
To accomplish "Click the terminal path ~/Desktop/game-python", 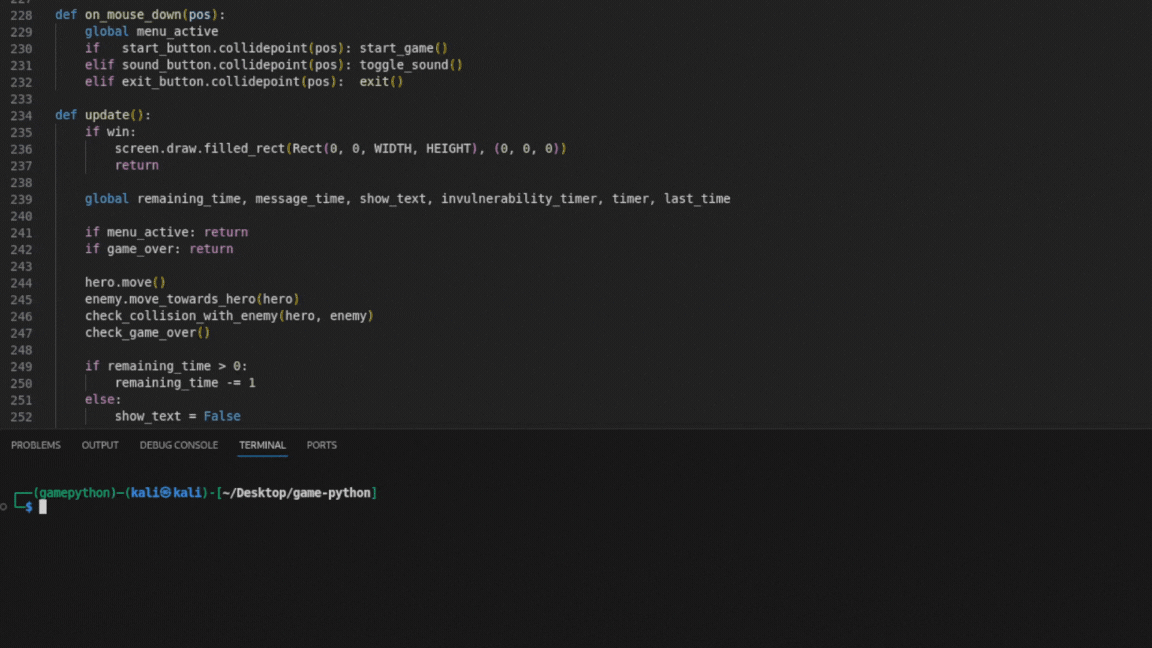I will 297,493.
